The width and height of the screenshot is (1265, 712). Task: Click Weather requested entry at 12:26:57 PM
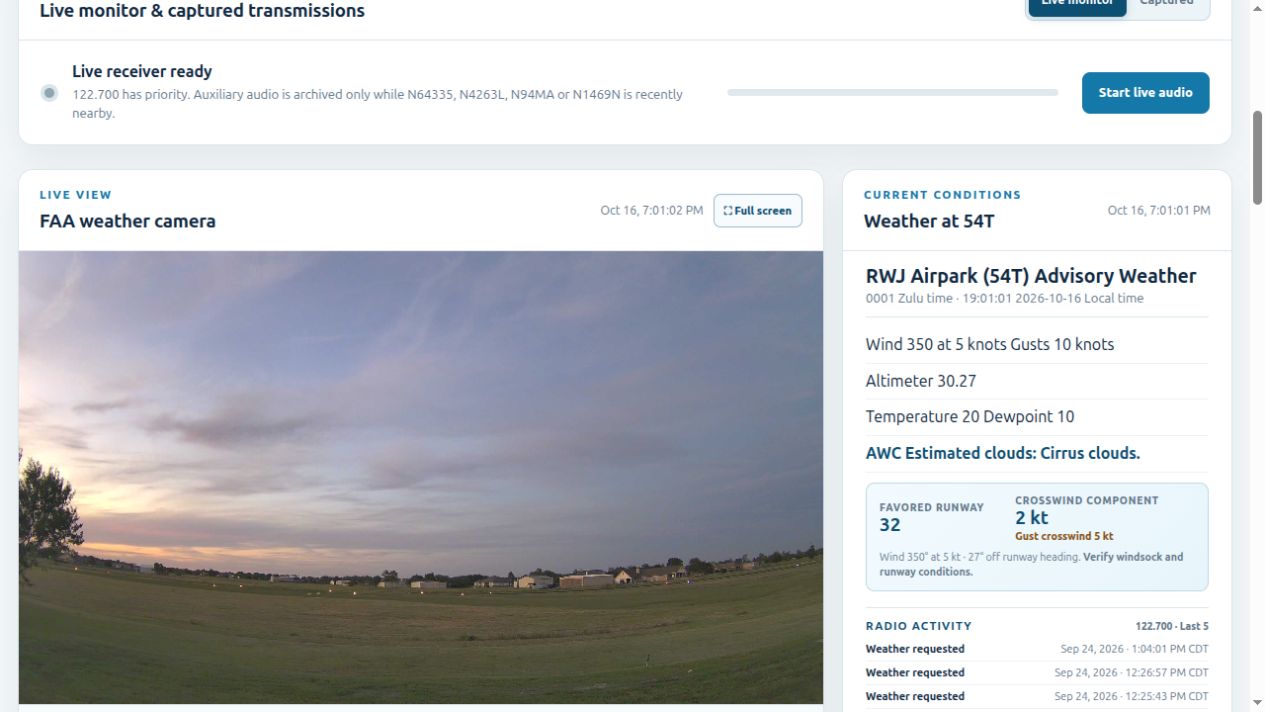[1037, 673]
